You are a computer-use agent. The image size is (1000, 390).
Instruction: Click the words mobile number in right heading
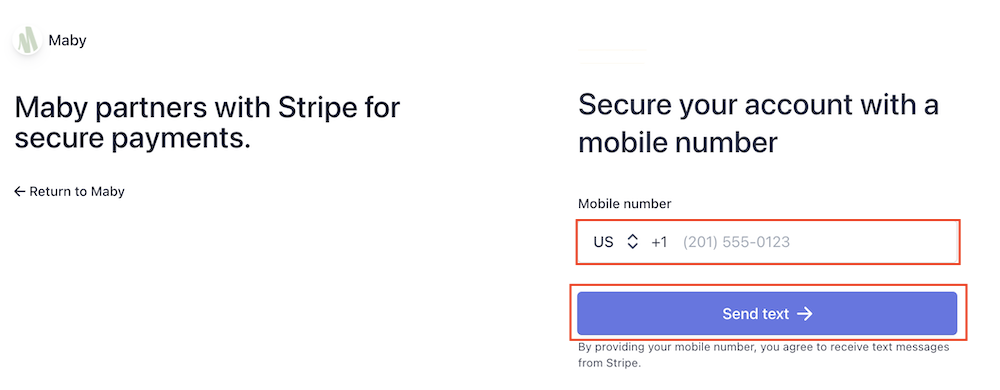click(677, 143)
